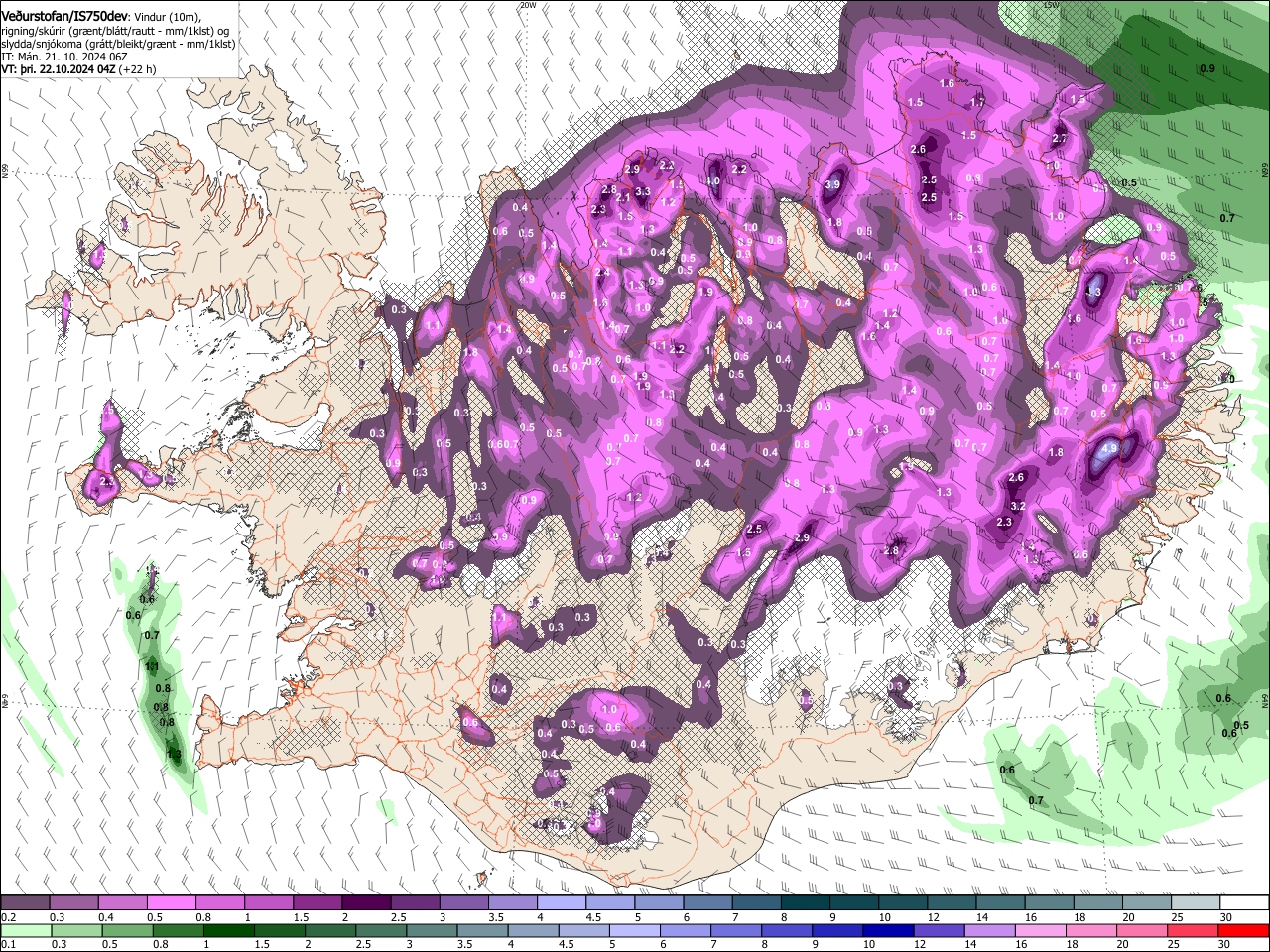Pick the white swatch above upper label 30

click(1245, 903)
